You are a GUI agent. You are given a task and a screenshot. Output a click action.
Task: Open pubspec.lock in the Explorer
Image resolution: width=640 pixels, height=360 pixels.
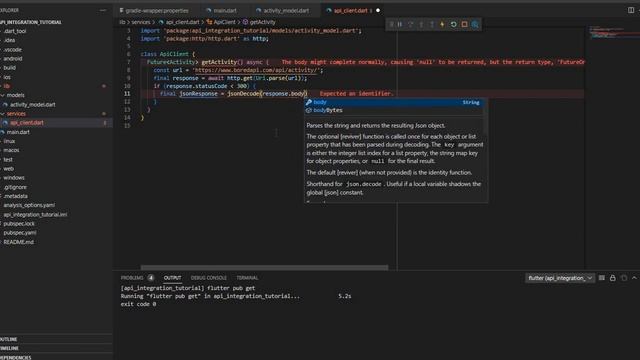coord(19,224)
